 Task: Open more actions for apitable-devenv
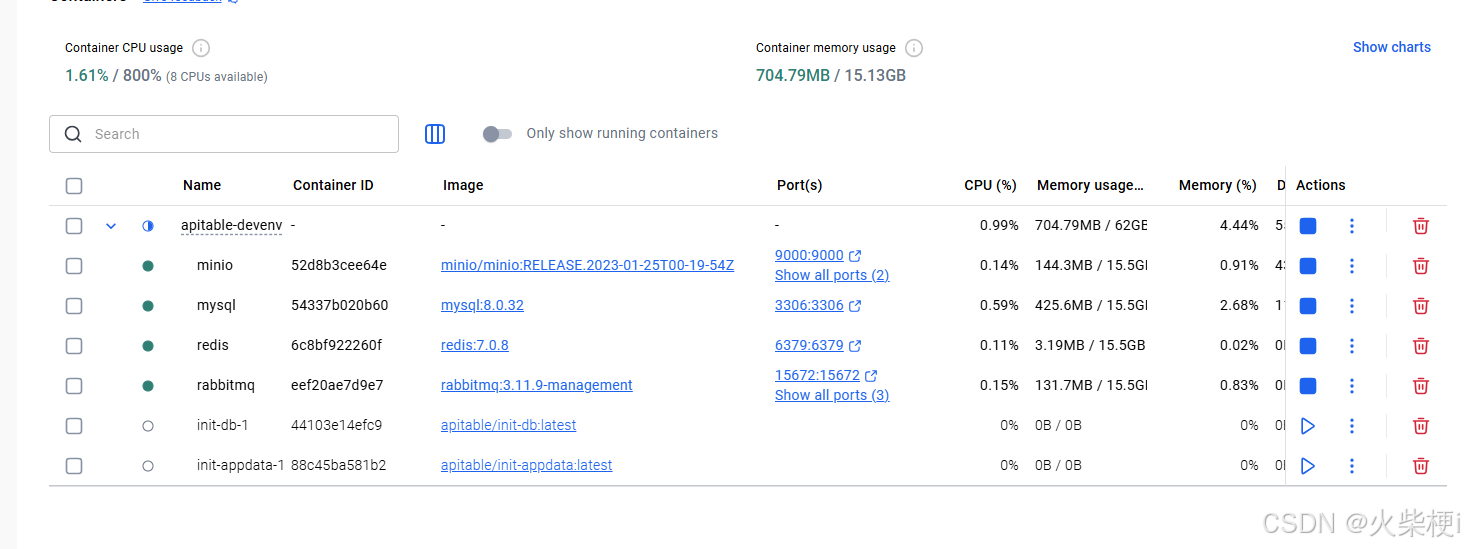pyautogui.click(x=1351, y=226)
